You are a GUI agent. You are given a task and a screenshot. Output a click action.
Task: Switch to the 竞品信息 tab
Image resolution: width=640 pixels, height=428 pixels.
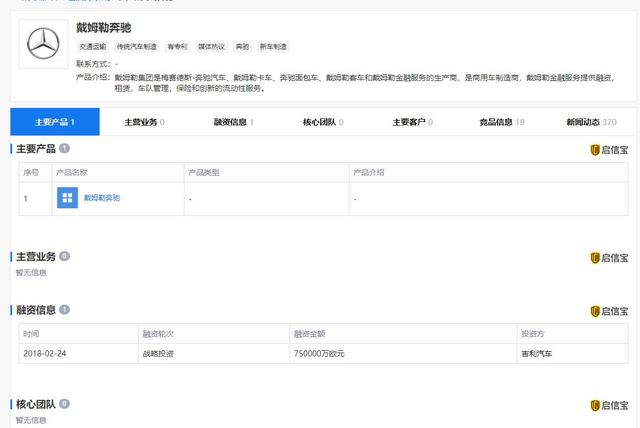(502, 122)
